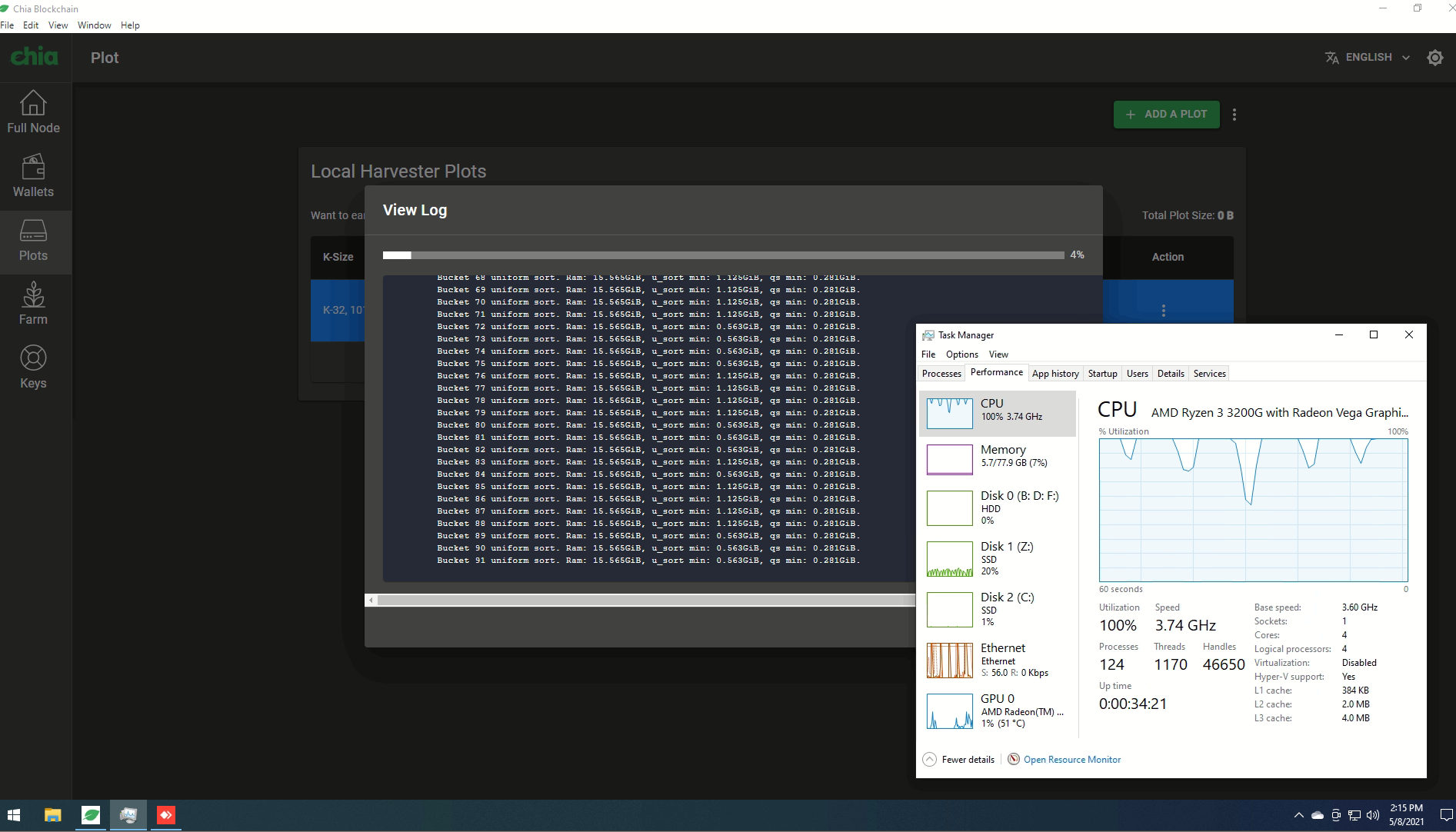Open the notification center icon
Viewport: 1456px width, 832px height.
click(1446, 815)
